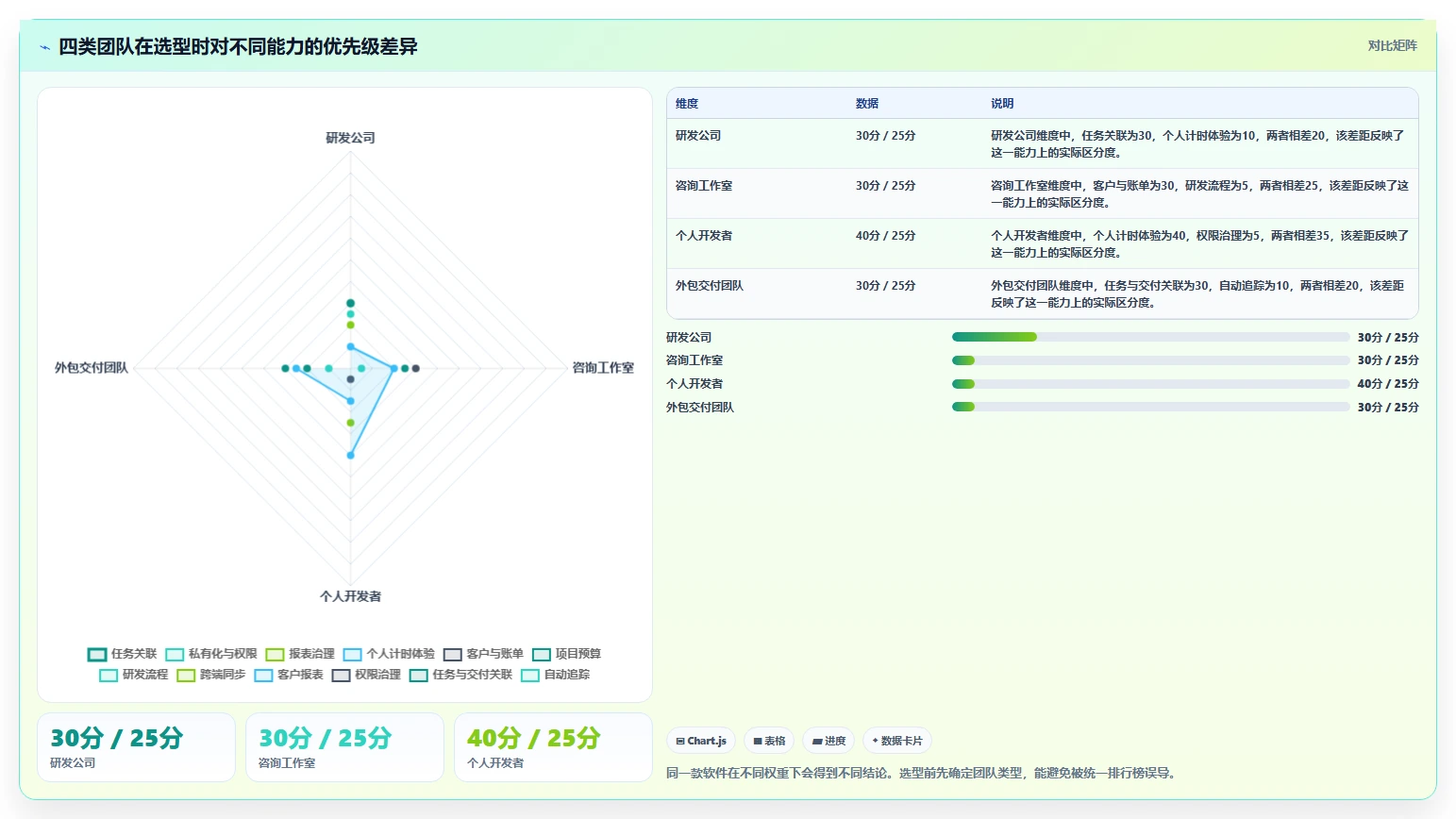Click the 个人开发者 radar axis label
The height and width of the screenshot is (819, 1456).
click(351, 596)
